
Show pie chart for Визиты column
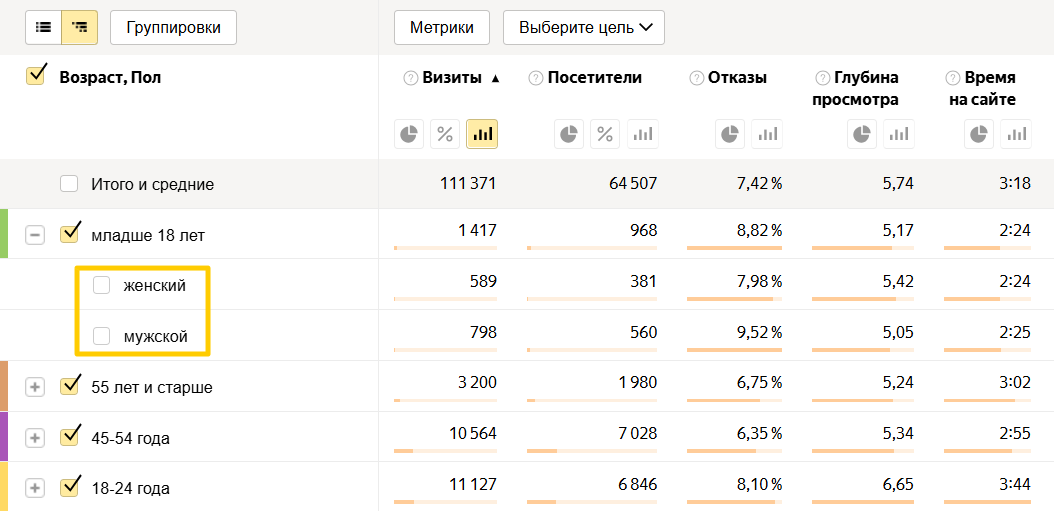(x=409, y=134)
